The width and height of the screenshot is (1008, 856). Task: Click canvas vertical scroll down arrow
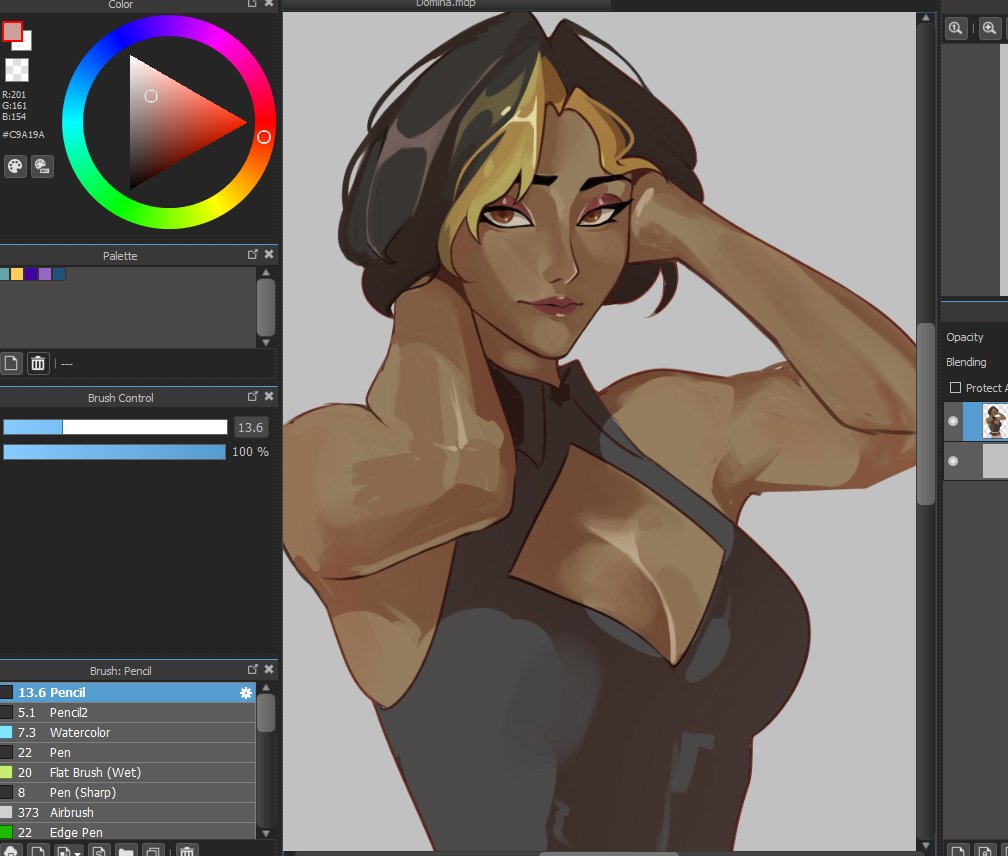(x=926, y=846)
